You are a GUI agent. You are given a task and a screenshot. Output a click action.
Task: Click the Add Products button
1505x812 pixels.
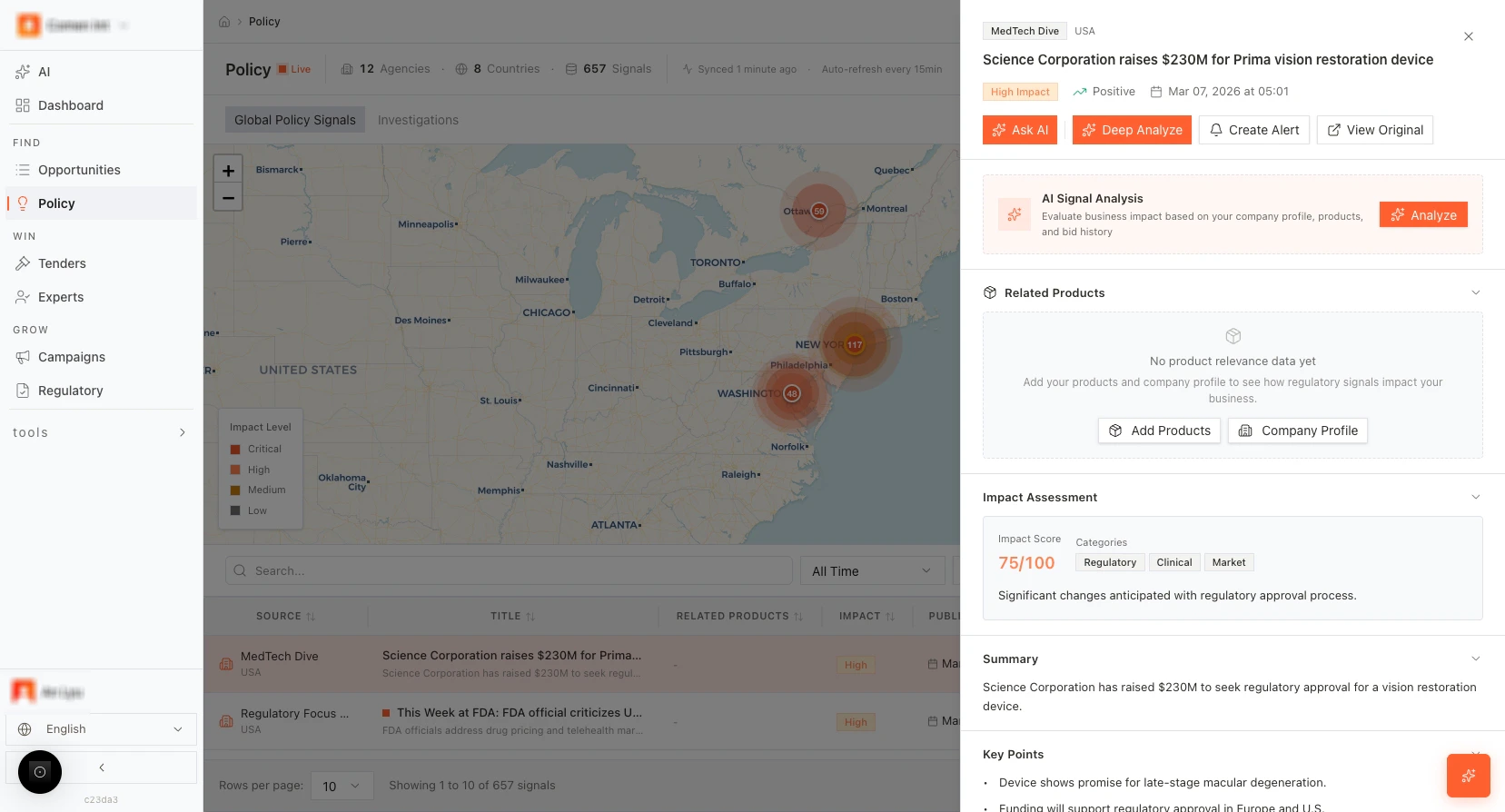point(1159,431)
